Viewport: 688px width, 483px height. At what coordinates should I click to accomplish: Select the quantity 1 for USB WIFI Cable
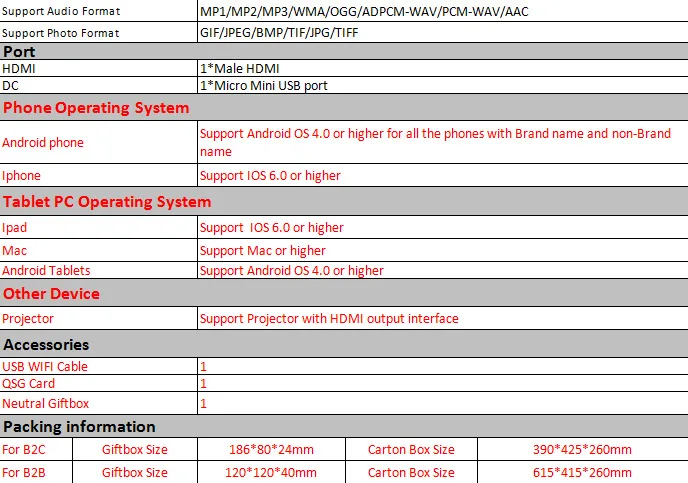click(203, 366)
